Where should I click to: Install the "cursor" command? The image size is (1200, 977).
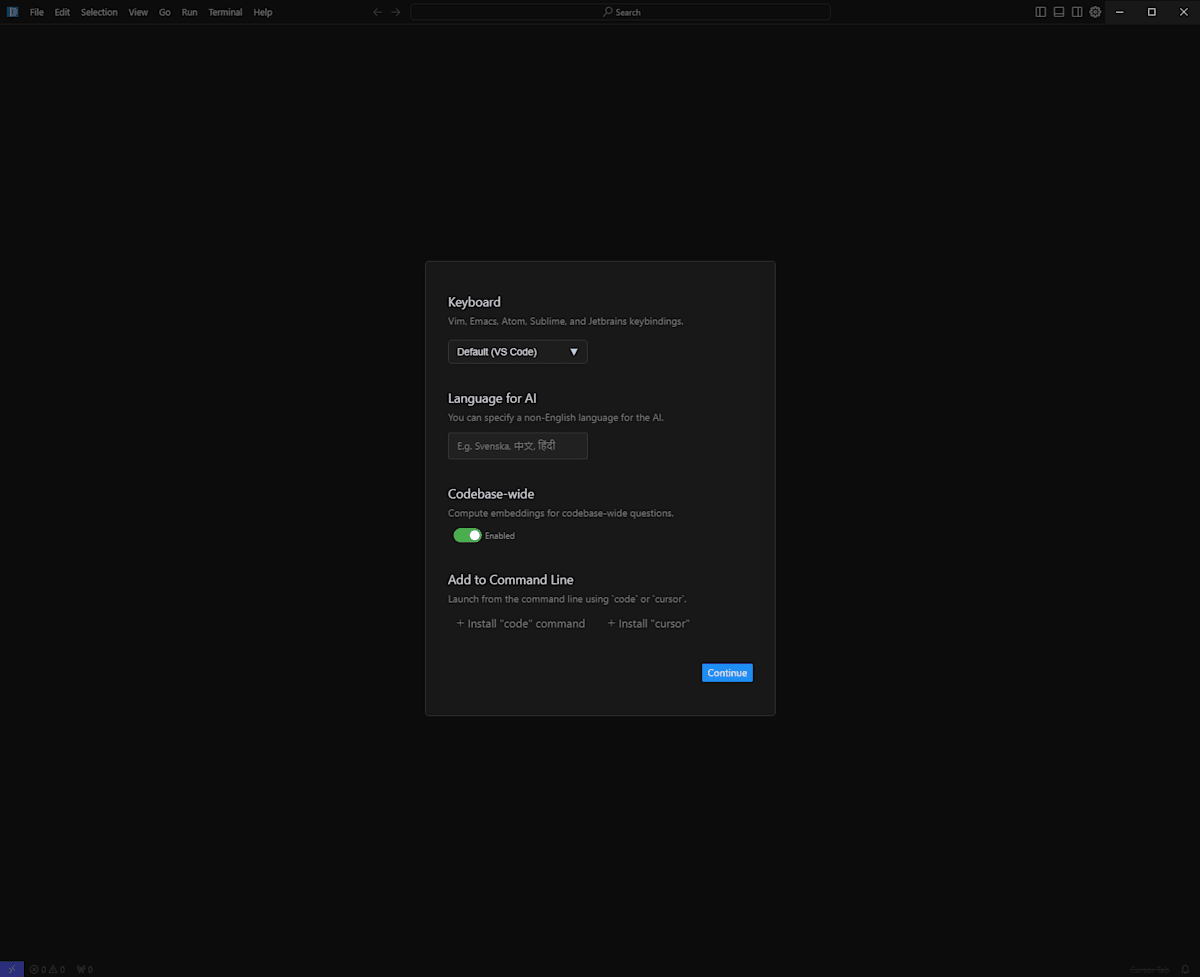(x=648, y=623)
